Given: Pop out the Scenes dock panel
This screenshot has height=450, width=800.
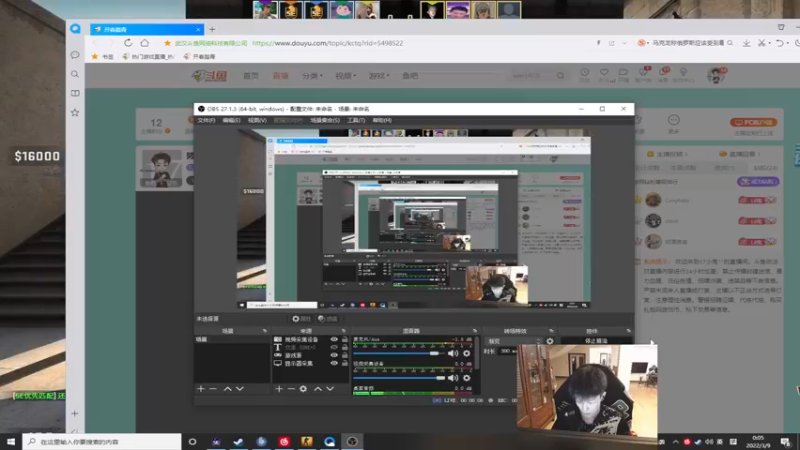Looking at the screenshot, I should click(264, 331).
